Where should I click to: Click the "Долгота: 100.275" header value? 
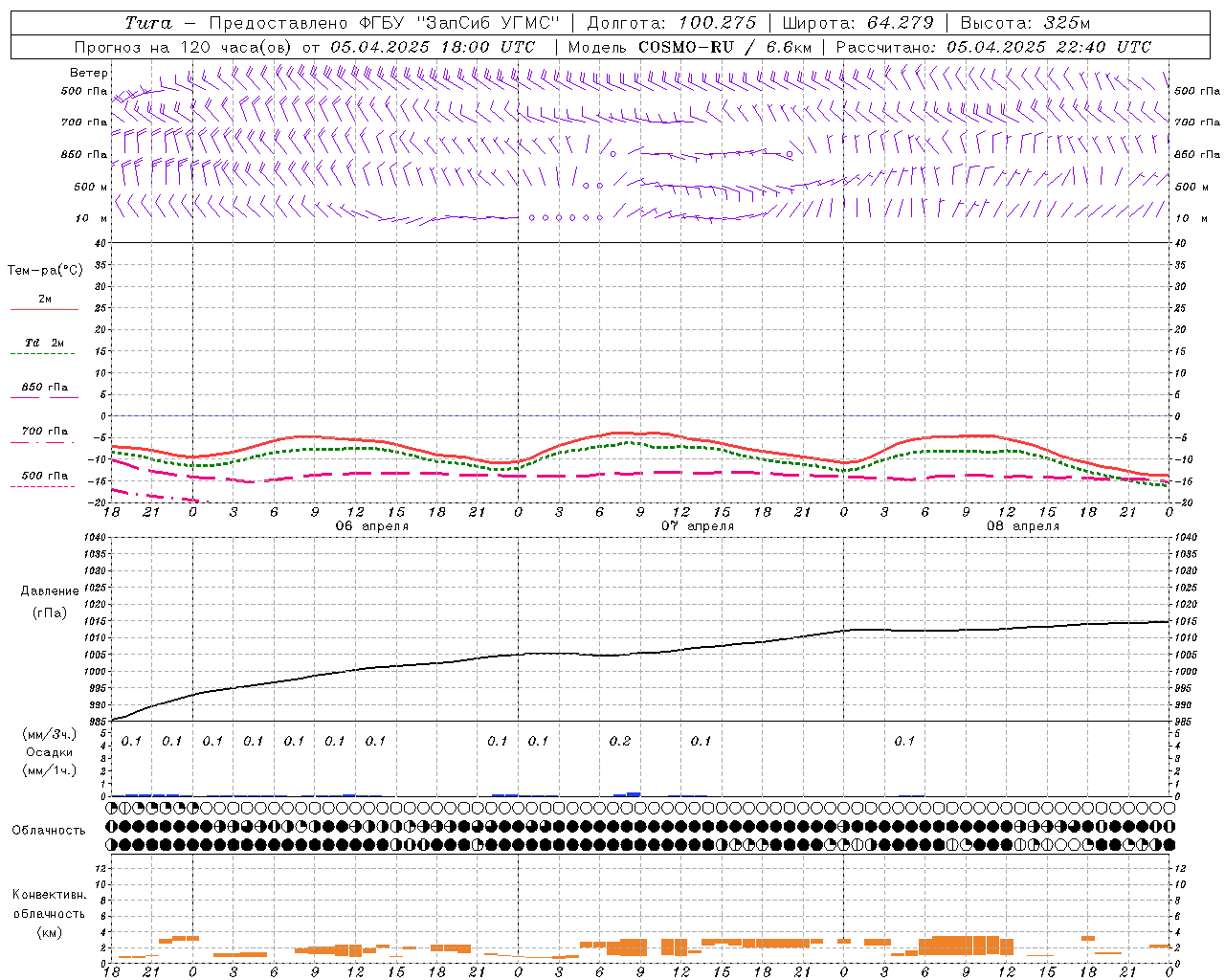tap(672, 23)
